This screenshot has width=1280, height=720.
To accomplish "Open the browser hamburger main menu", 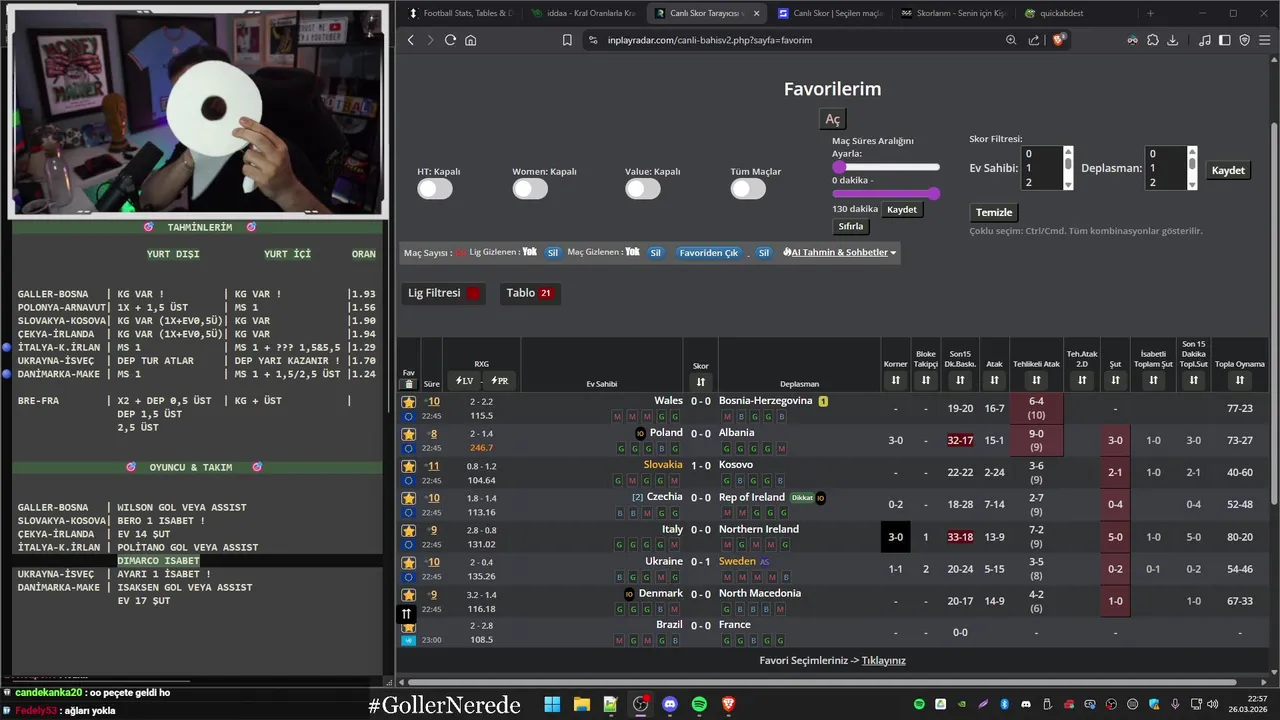I will pyautogui.click(x=1265, y=40).
